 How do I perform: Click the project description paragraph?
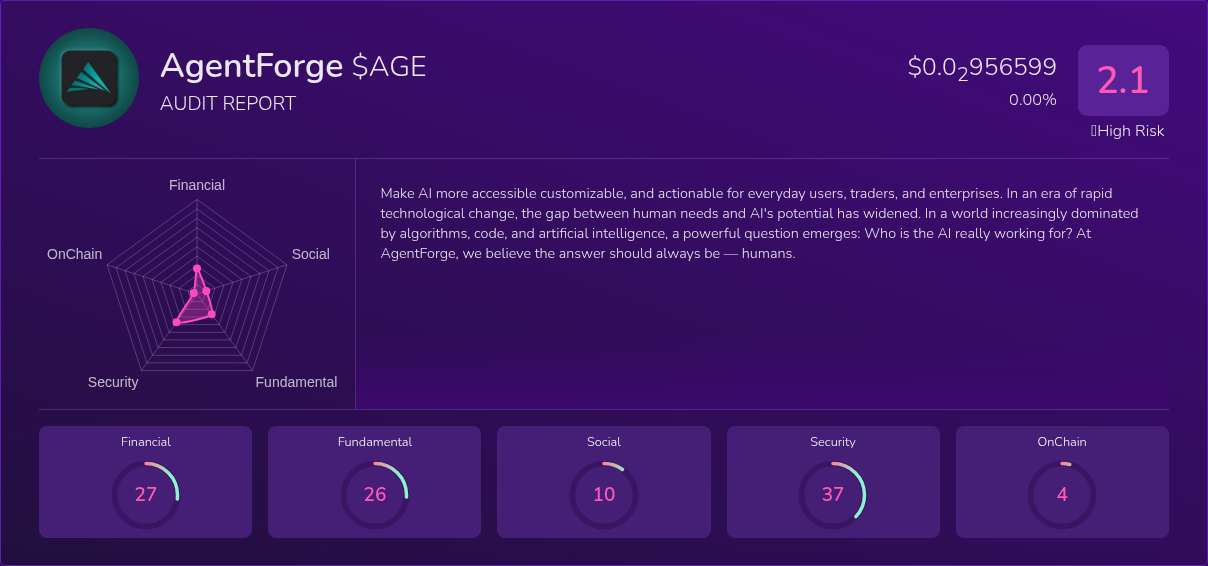pyautogui.click(x=760, y=223)
